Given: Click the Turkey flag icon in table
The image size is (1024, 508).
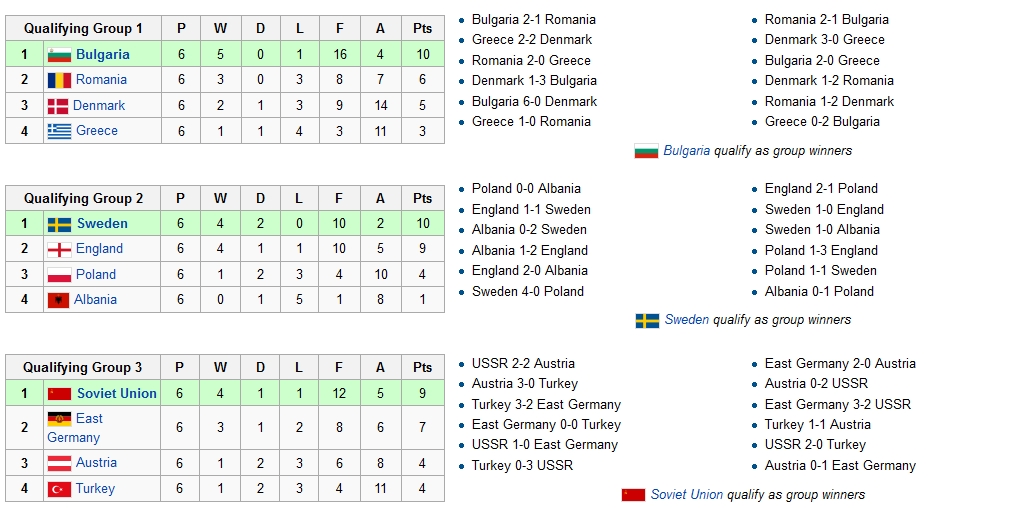Looking at the screenshot, I should pyautogui.click(x=59, y=489).
